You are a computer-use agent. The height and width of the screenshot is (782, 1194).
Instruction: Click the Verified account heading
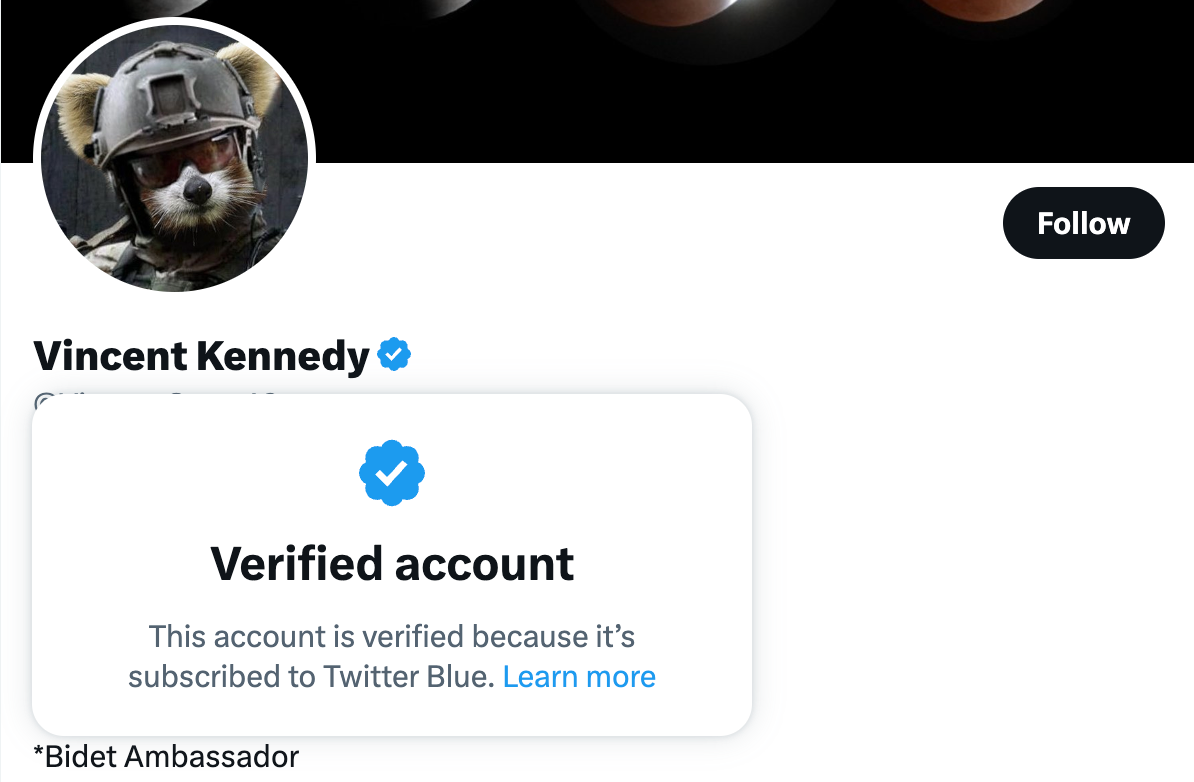392,564
